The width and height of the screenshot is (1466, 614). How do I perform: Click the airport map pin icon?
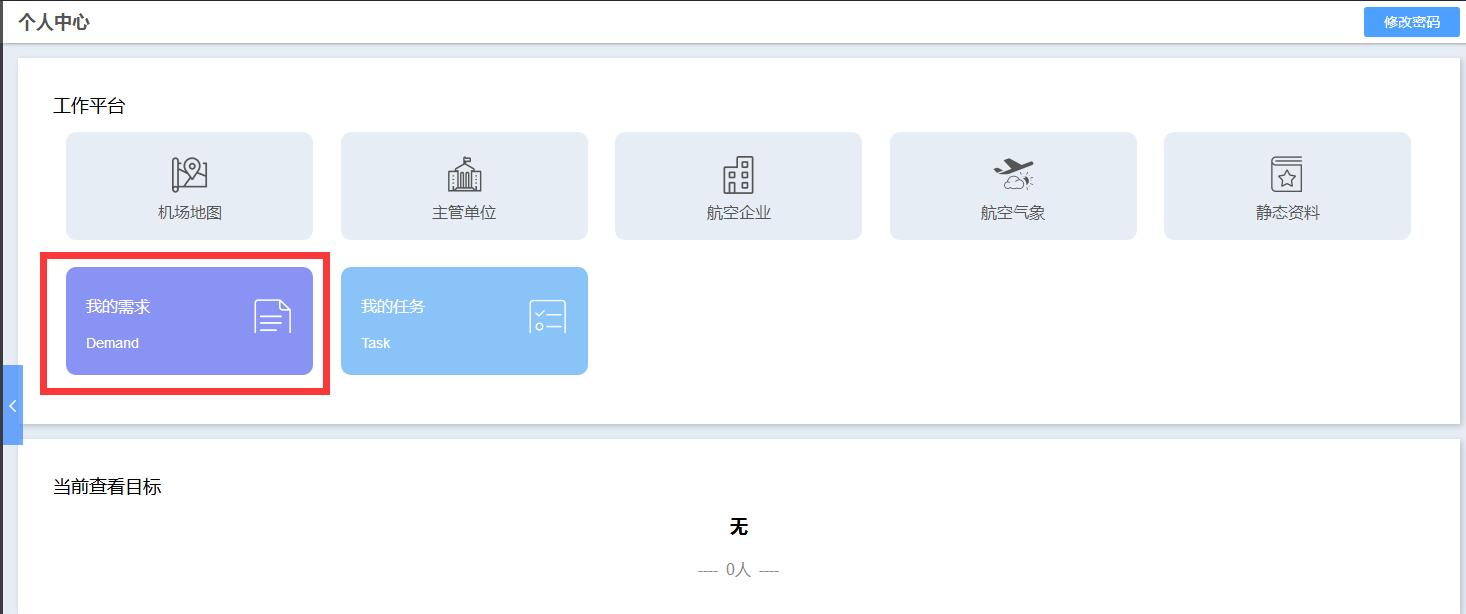[189, 174]
